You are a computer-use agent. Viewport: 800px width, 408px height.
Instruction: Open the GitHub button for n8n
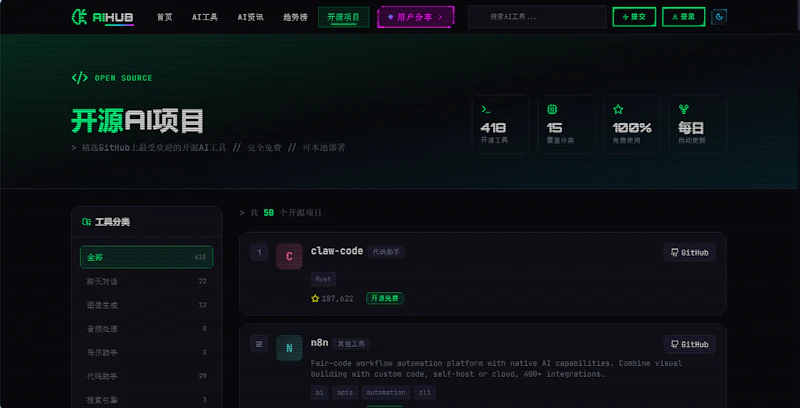689,344
